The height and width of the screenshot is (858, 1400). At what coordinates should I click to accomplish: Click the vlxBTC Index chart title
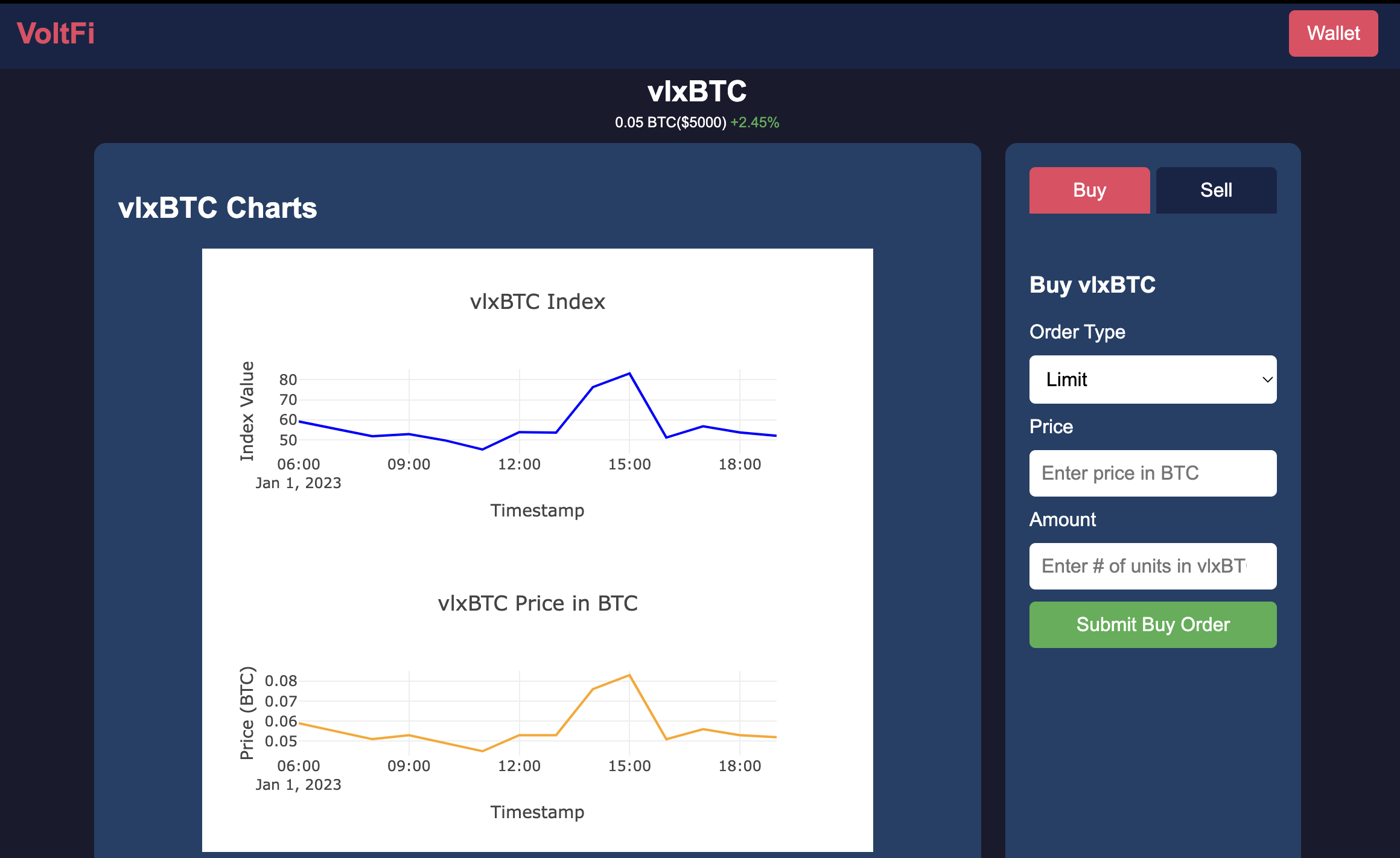pyautogui.click(x=537, y=301)
